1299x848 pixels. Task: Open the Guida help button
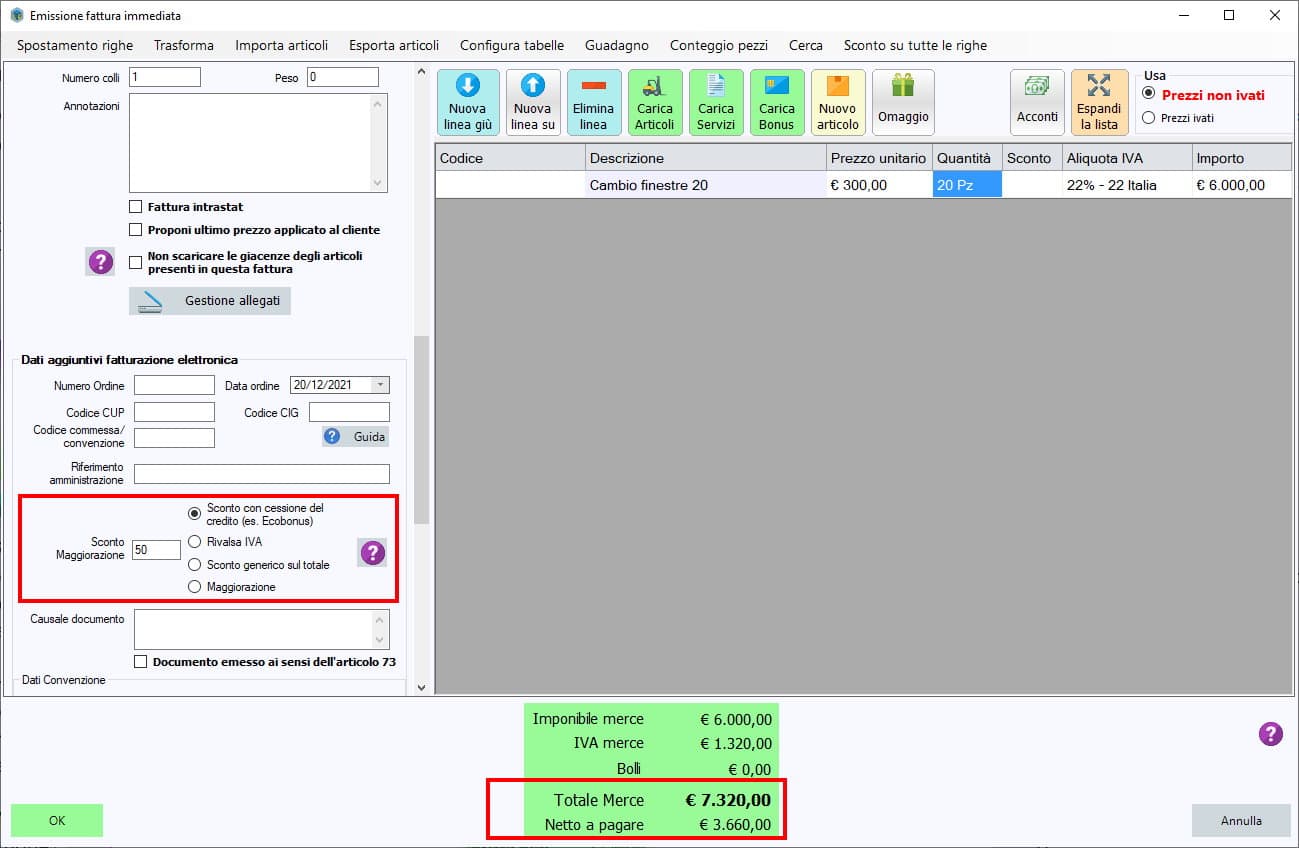tap(355, 437)
